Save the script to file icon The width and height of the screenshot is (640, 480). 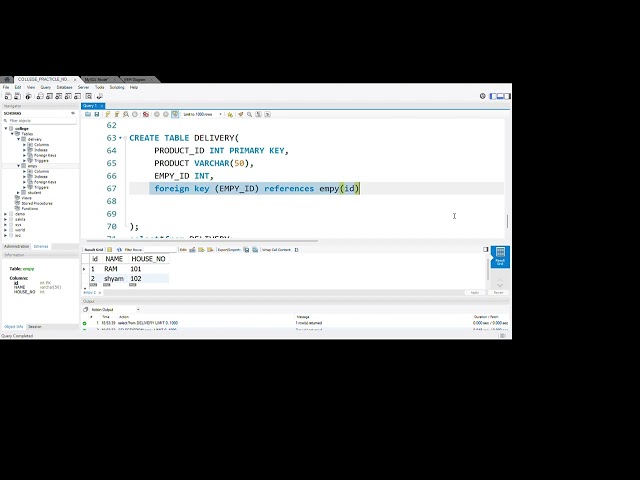[x=97, y=114]
